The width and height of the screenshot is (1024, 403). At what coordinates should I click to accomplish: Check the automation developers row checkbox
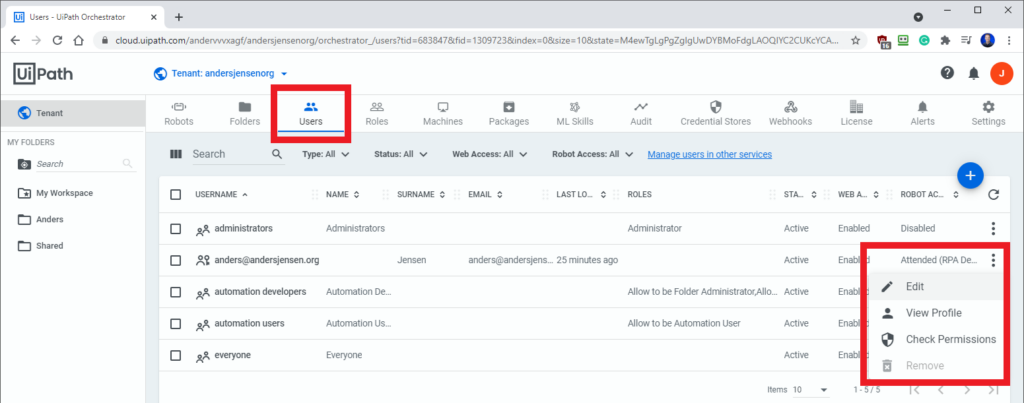click(176, 292)
